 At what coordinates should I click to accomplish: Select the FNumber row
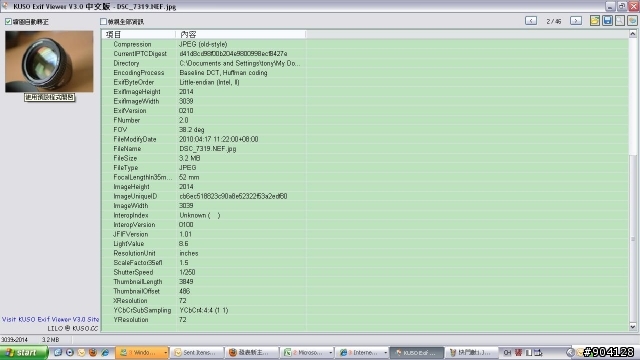pyautogui.click(x=365, y=120)
